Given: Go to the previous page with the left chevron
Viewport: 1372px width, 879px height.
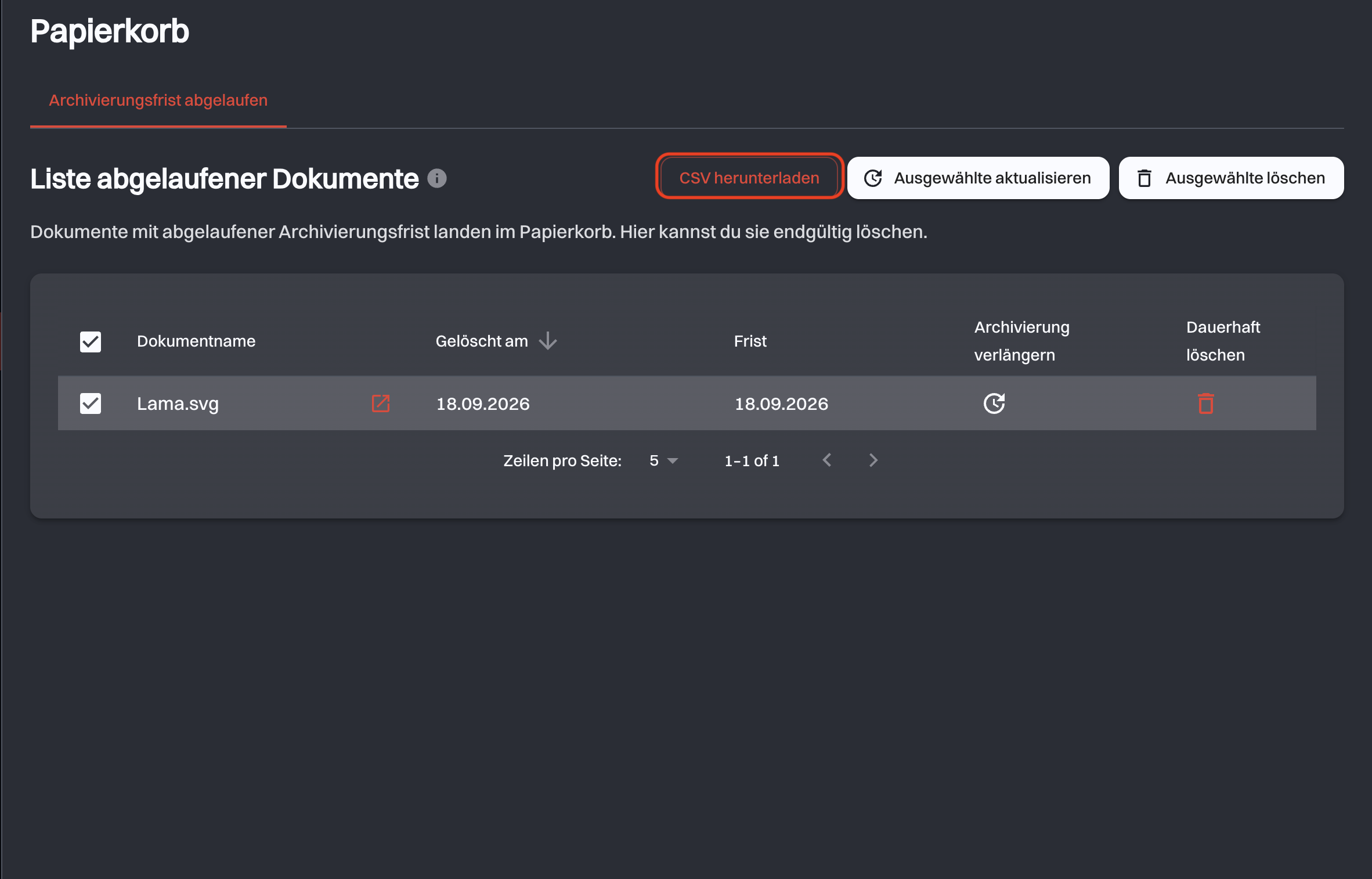Looking at the screenshot, I should coord(827,460).
